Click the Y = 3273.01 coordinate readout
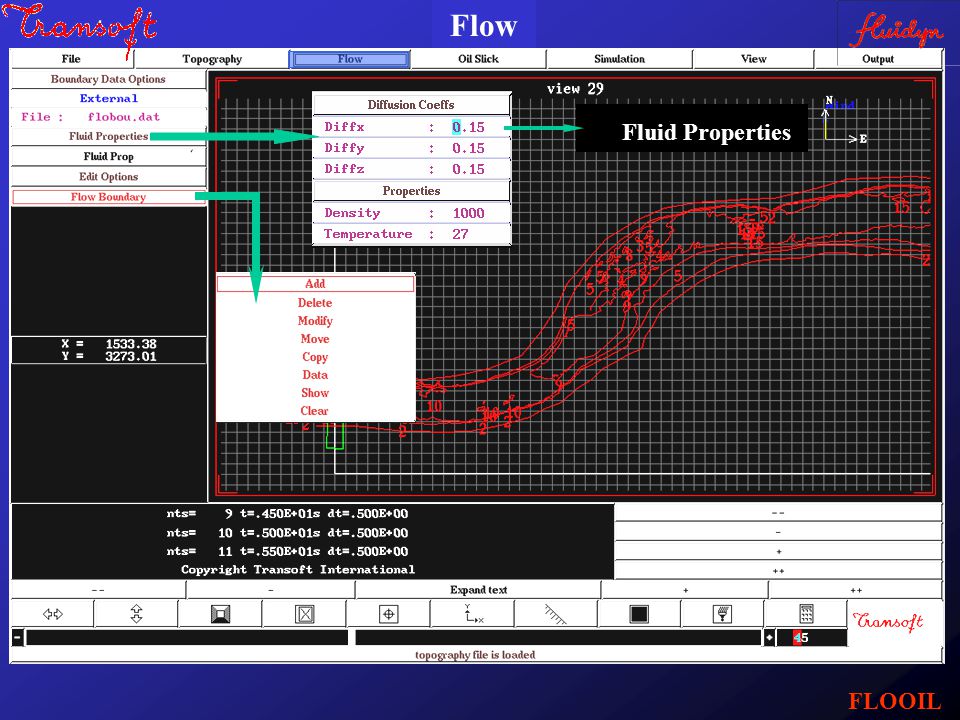This screenshot has width=960, height=720. pyautogui.click(x=109, y=356)
